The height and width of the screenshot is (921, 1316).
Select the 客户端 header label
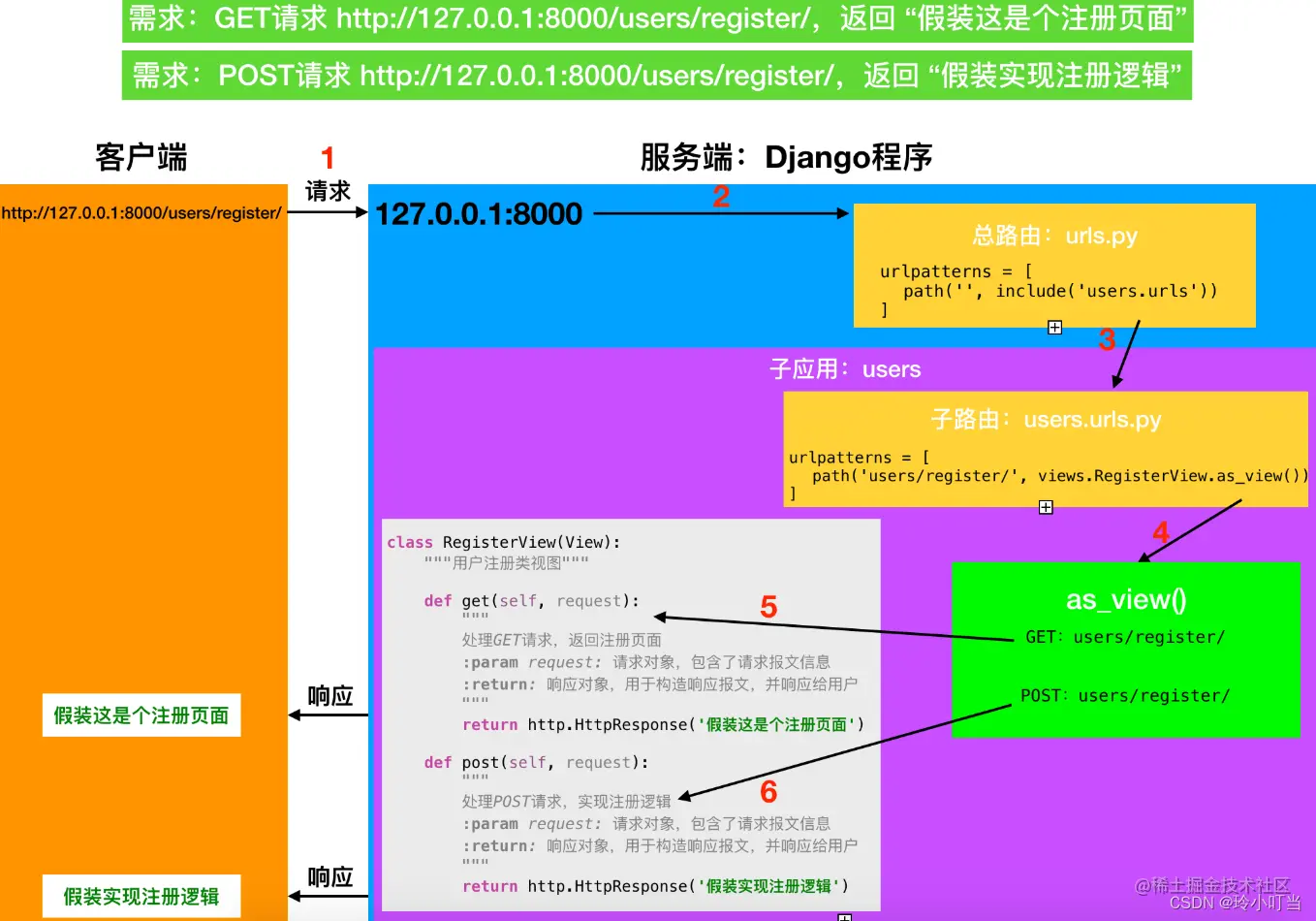141,157
